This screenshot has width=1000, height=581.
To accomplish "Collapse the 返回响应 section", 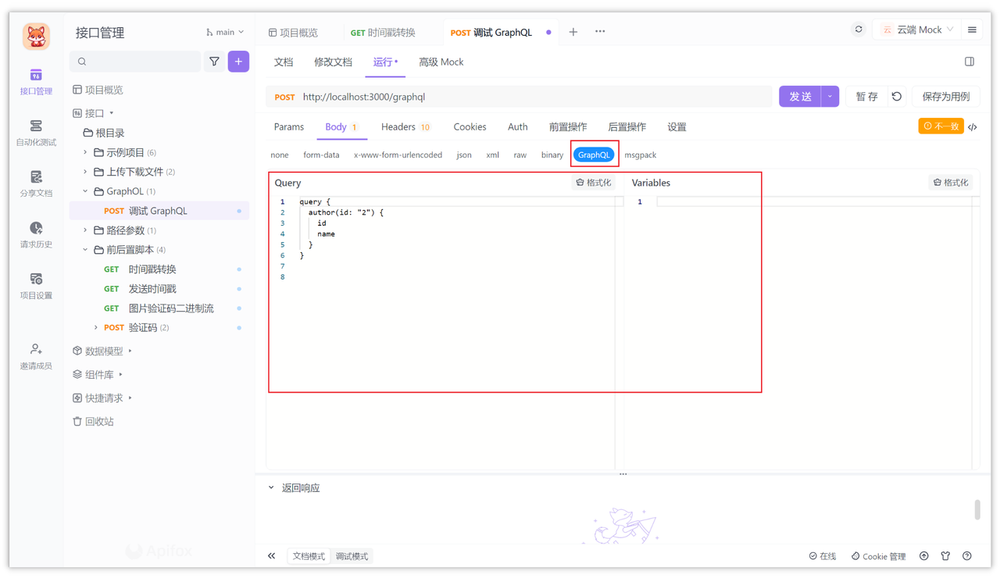I will [x=271, y=488].
